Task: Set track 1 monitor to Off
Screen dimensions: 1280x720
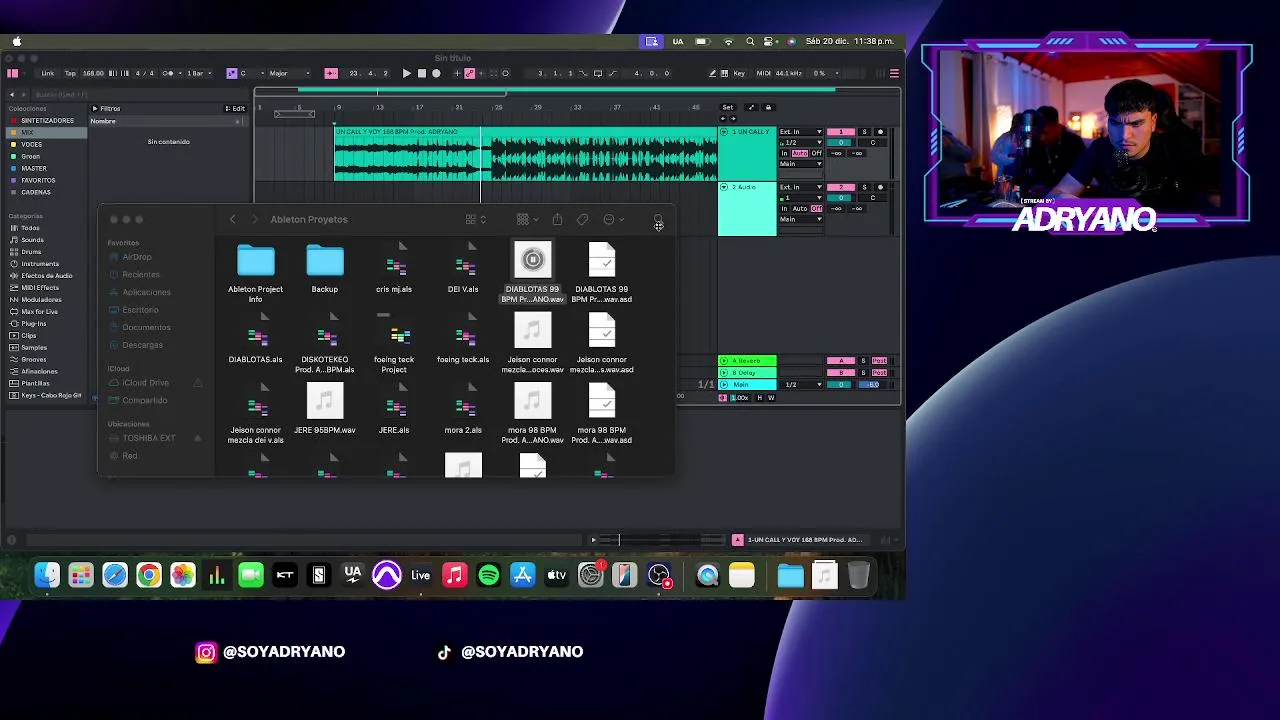Action: coord(817,153)
